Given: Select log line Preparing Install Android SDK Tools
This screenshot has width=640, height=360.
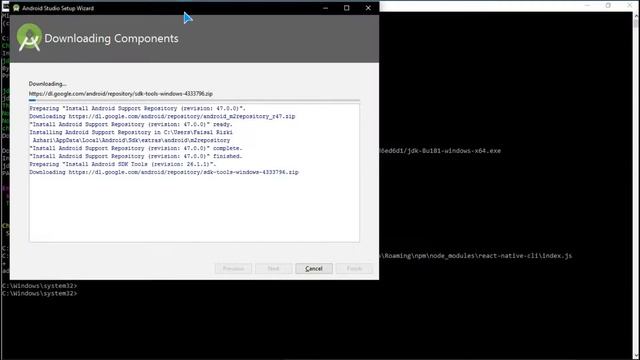Looking at the screenshot, I should [123, 164].
